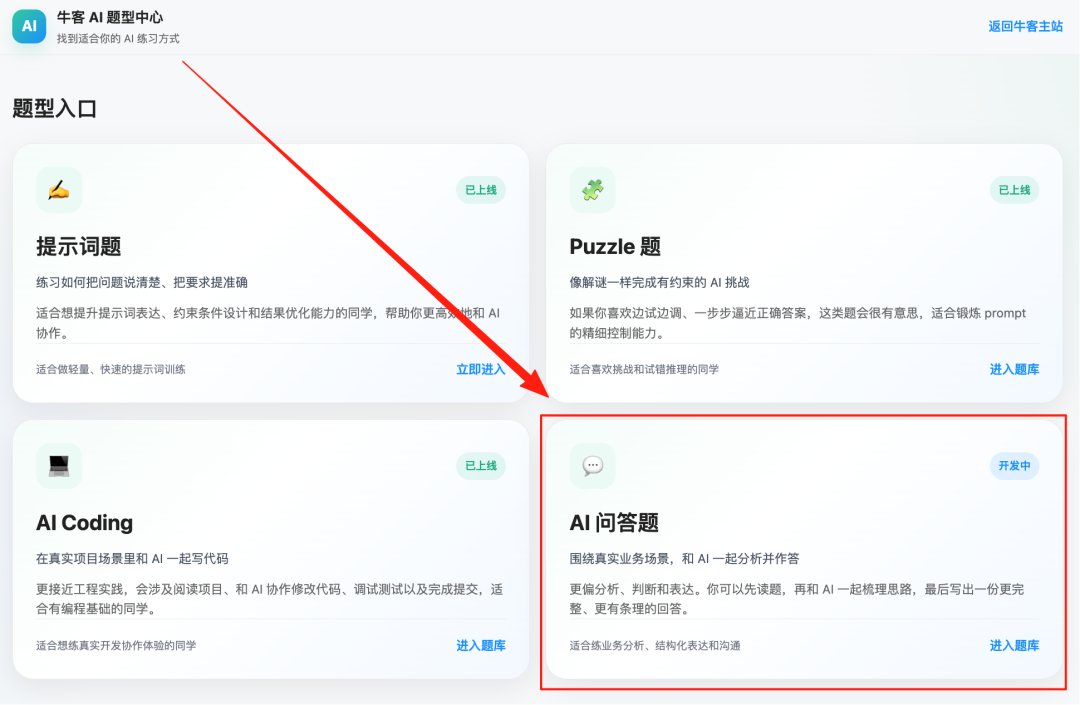Click 已上线 badge on 提示词题 card
This screenshot has width=1080, height=705.
tap(481, 190)
